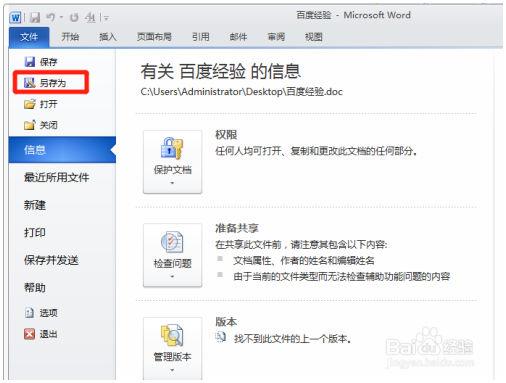This screenshot has height=383, width=506.
Task: Click the 管理版本 magnifier icon
Action: (172, 336)
